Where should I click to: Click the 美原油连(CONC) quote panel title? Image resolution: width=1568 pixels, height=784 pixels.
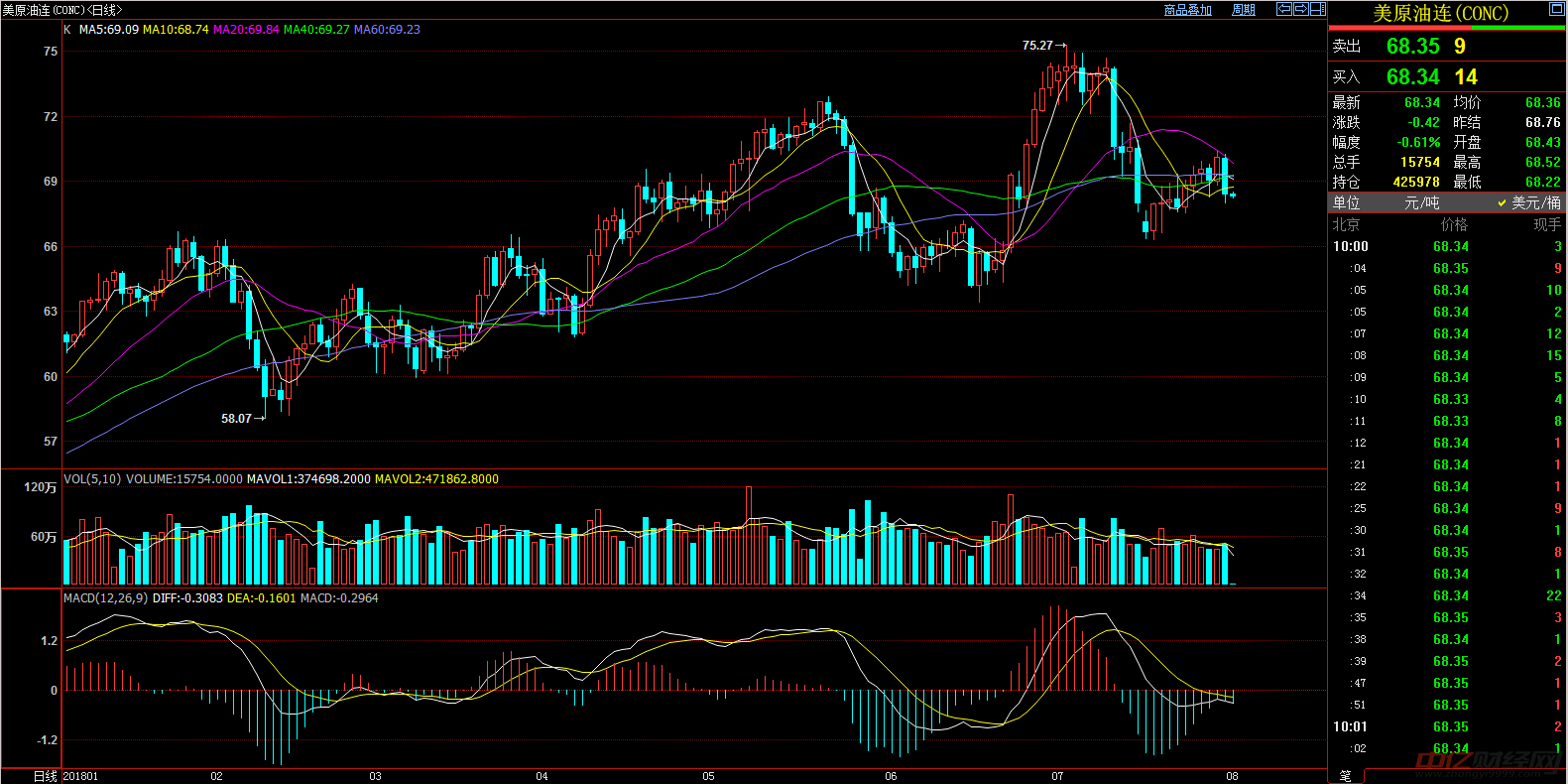pos(1440,13)
